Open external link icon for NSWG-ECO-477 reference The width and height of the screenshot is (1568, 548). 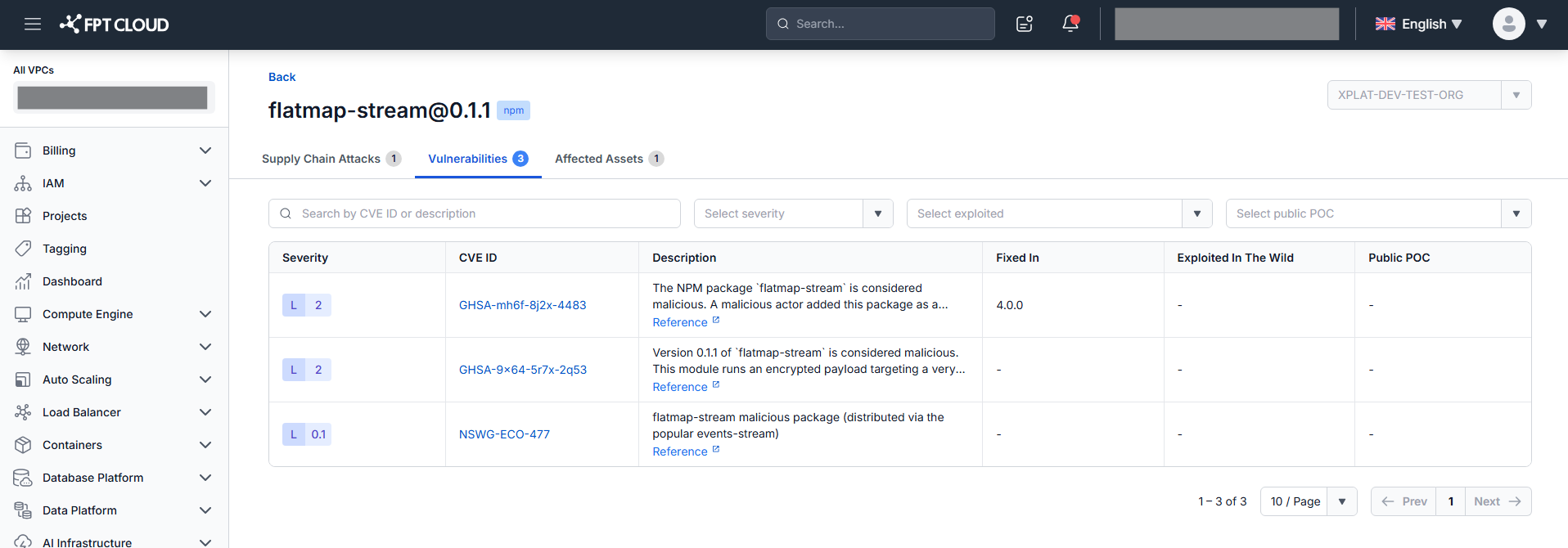tap(716, 450)
